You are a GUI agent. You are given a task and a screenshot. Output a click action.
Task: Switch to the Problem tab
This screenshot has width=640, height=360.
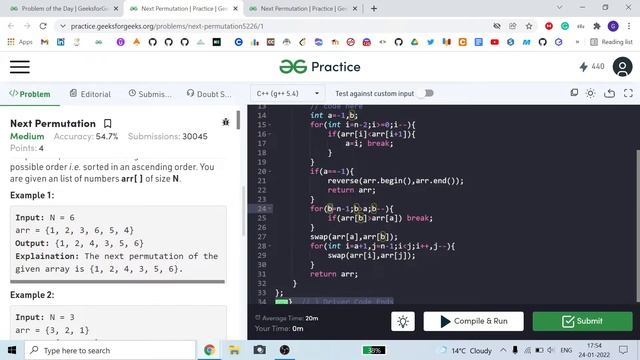click(x=30, y=94)
